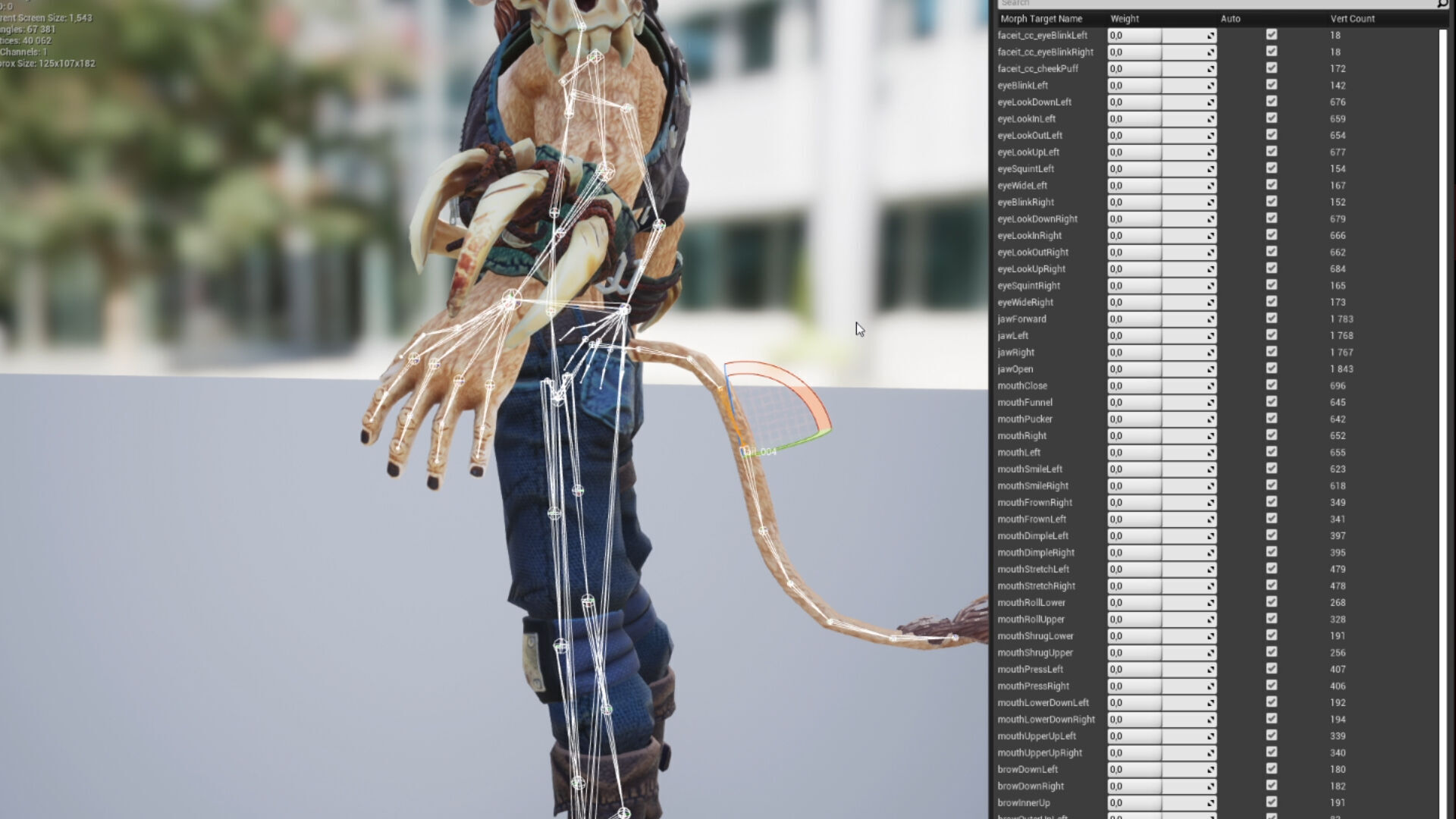Viewport: 1456px width, 819px height.
Task: Select the mouthStretchLeft morph target row
Action: (1034, 570)
